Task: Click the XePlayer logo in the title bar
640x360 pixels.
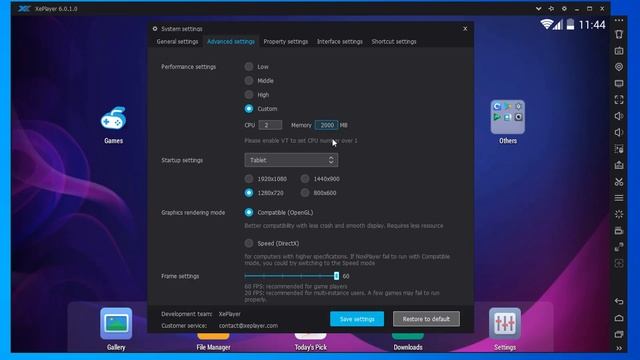Action: click(x=24, y=9)
